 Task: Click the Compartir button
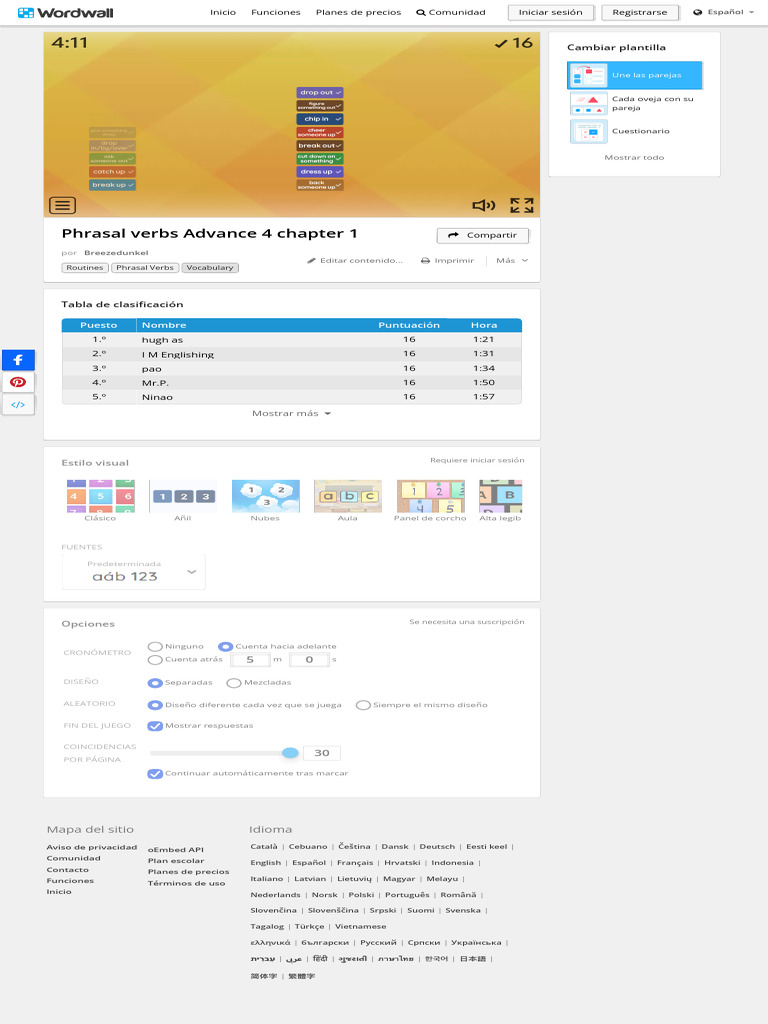483,236
